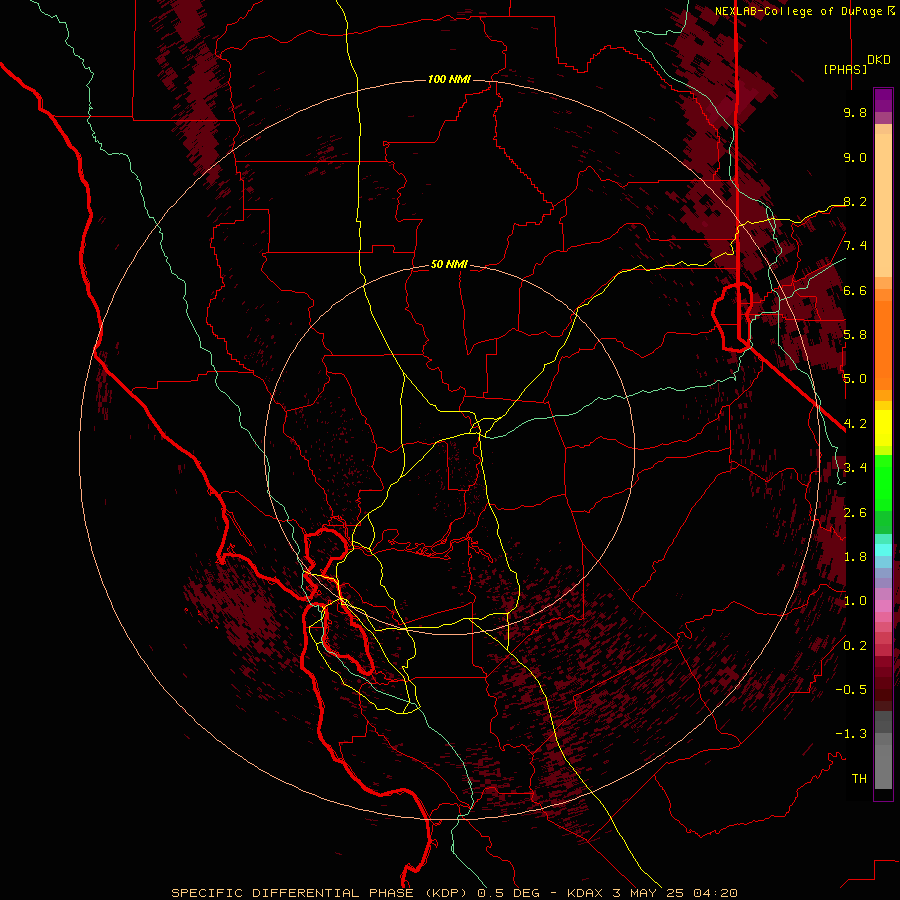This screenshot has height=900, width=900.
Task: Click the -0.5 scale value
Action: (x=851, y=689)
